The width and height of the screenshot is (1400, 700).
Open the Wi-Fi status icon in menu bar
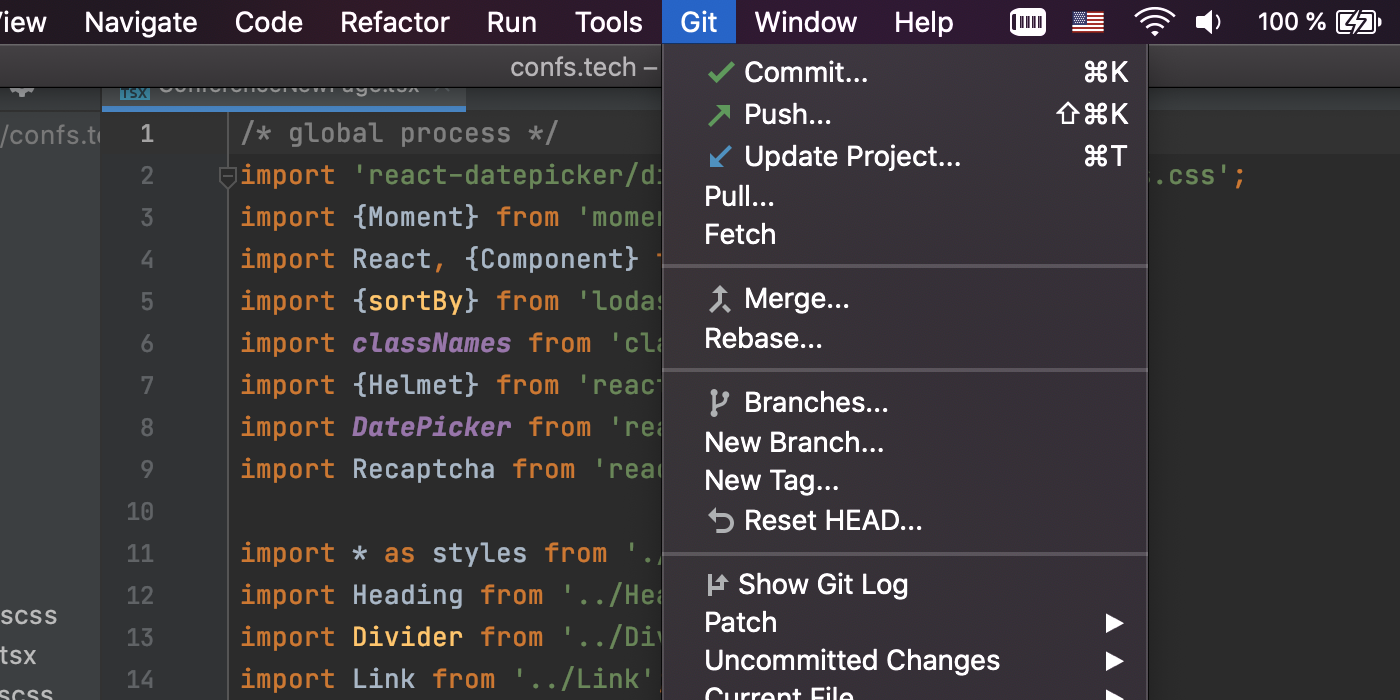point(1154,22)
